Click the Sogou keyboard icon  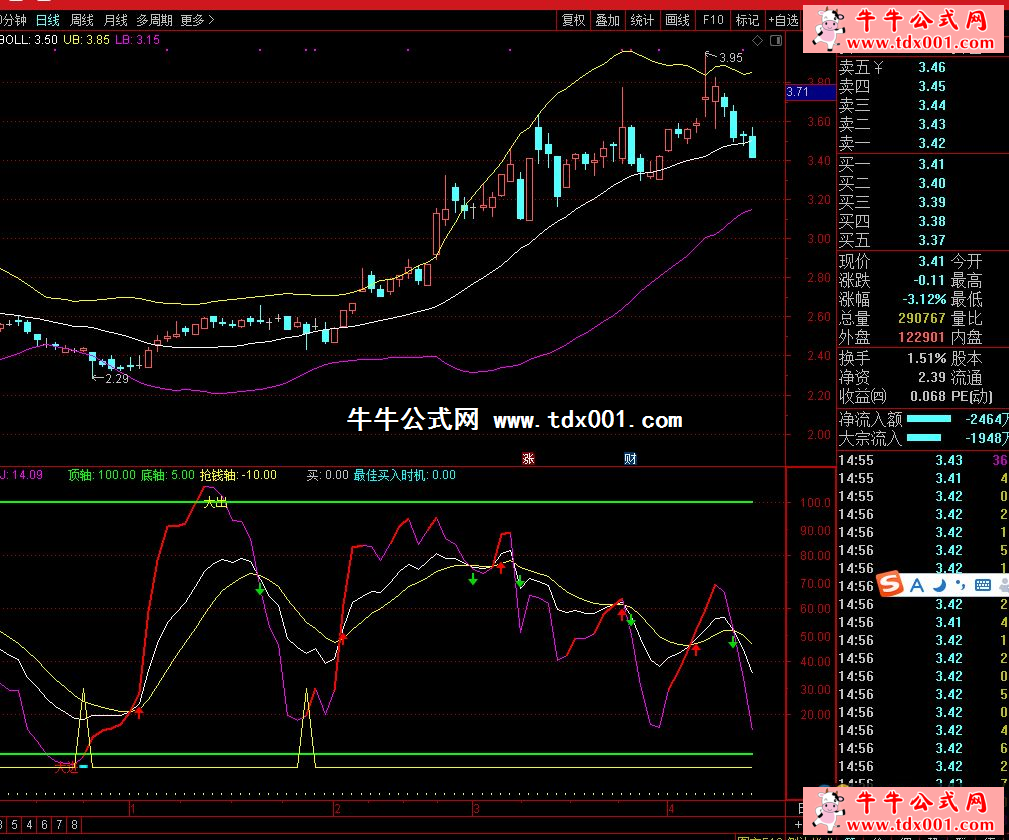[982, 584]
